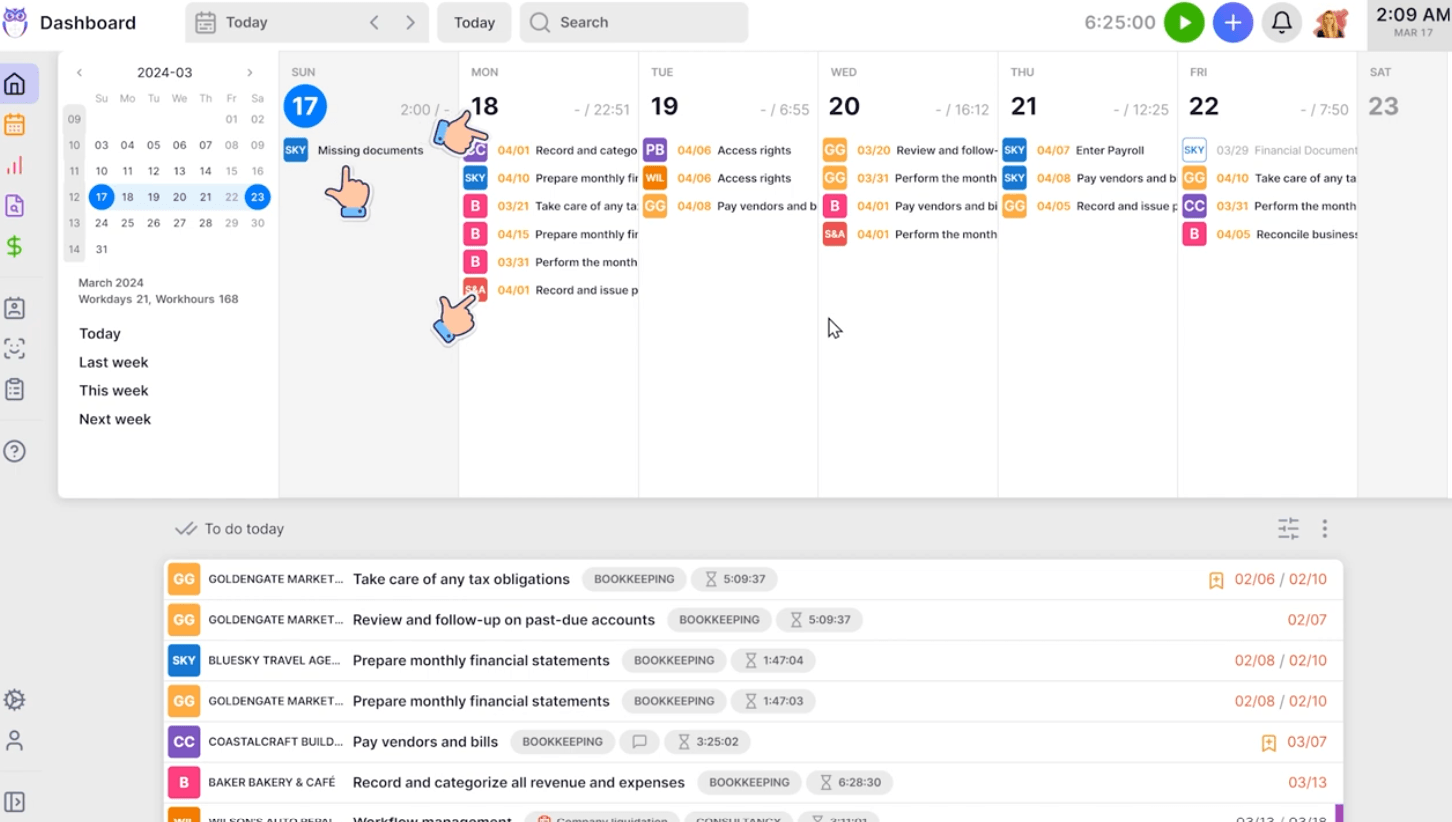
Task: Open the contacts badge sidebar icon
Action: [x=15, y=308]
